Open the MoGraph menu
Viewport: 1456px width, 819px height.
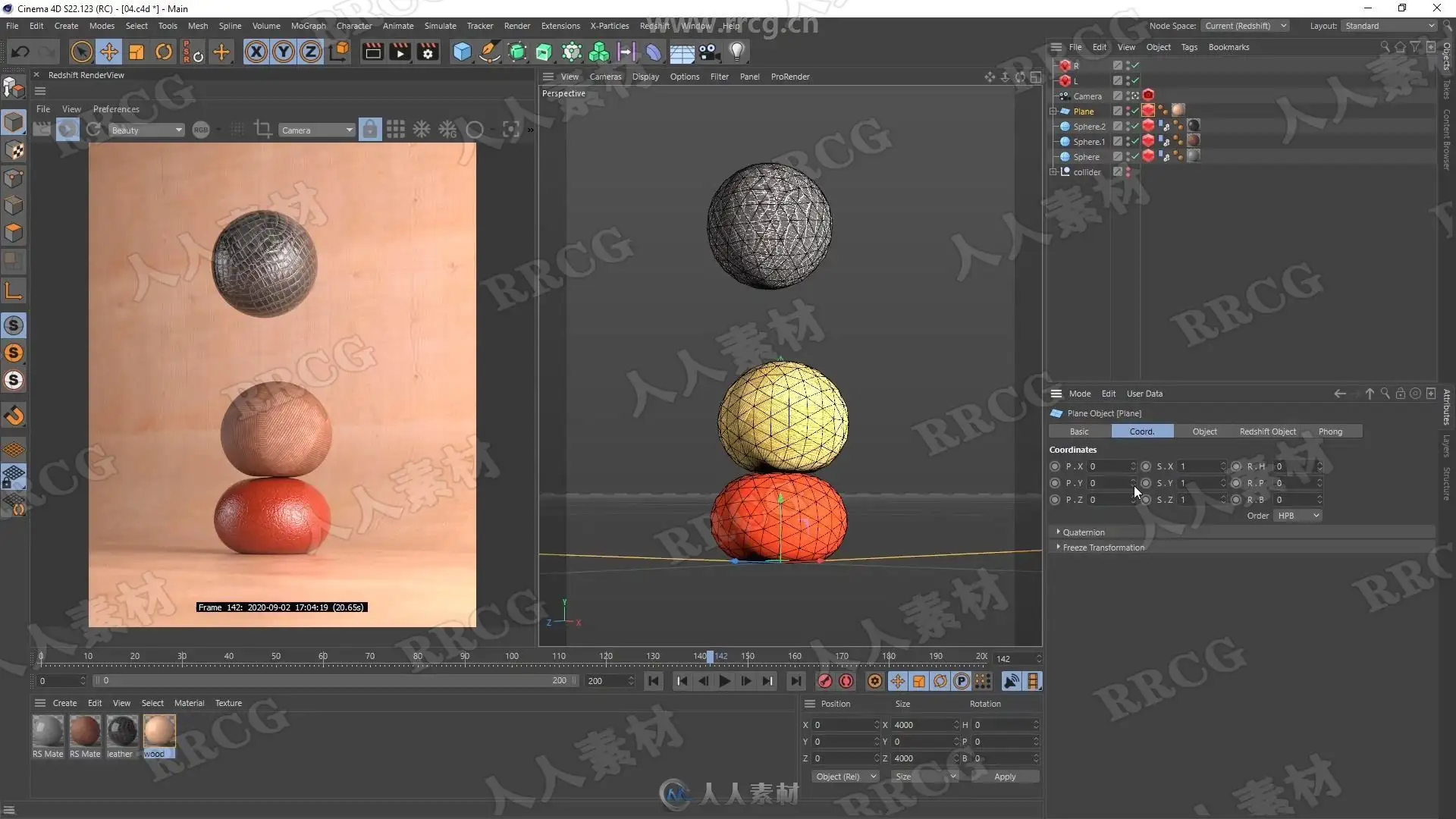click(308, 26)
